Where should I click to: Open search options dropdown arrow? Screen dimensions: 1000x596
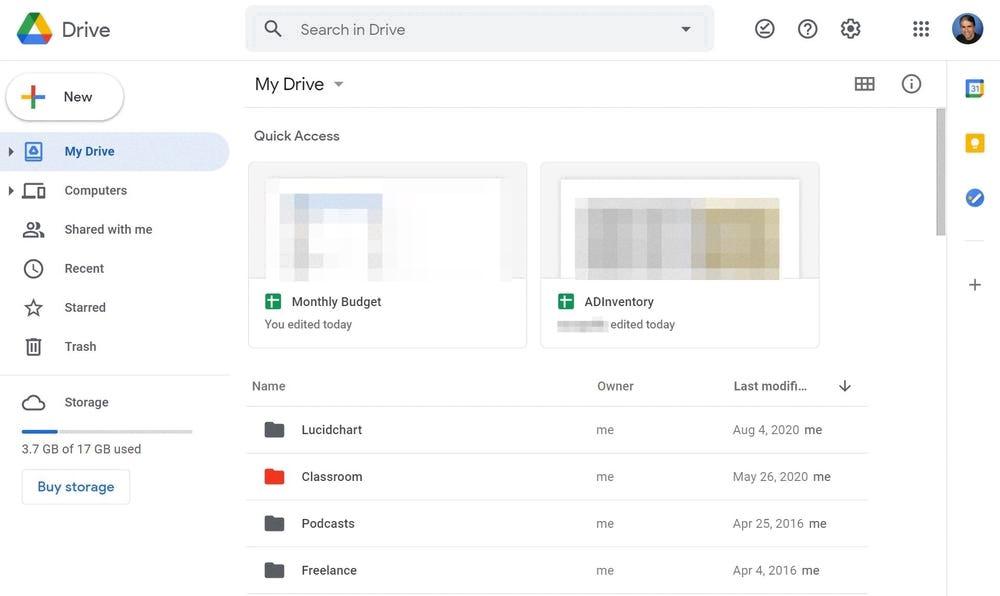686,29
